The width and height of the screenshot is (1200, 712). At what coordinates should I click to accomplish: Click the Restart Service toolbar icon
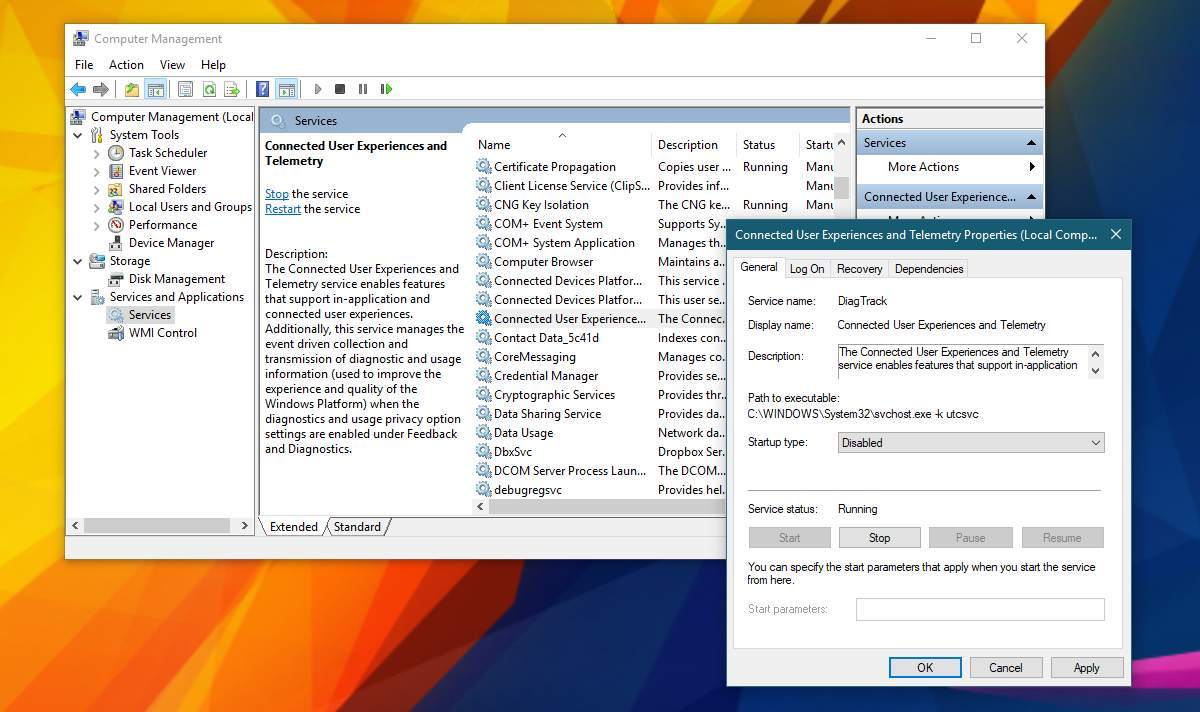click(386, 89)
